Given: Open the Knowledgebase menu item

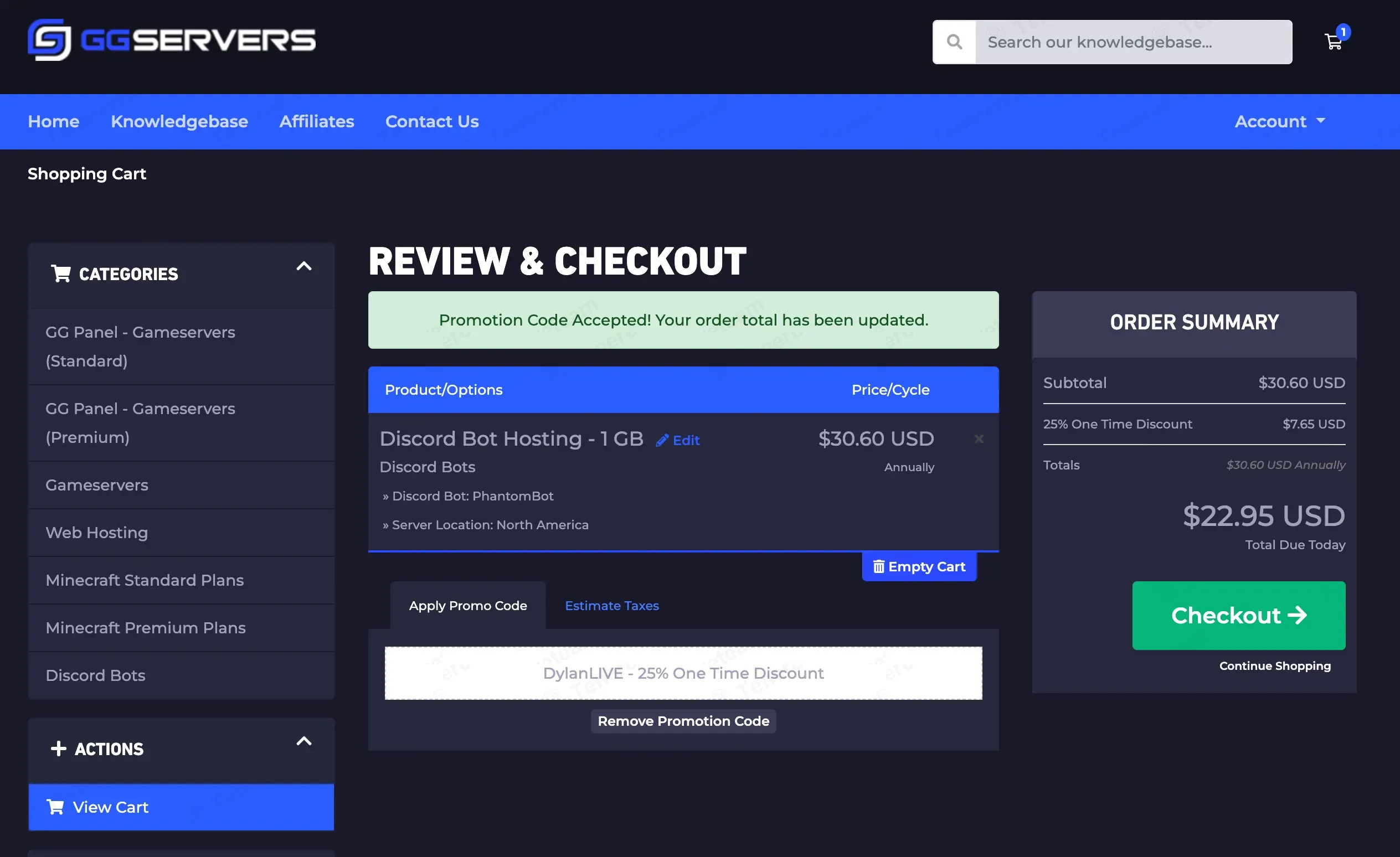Looking at the screenshot, I should 179,122.
